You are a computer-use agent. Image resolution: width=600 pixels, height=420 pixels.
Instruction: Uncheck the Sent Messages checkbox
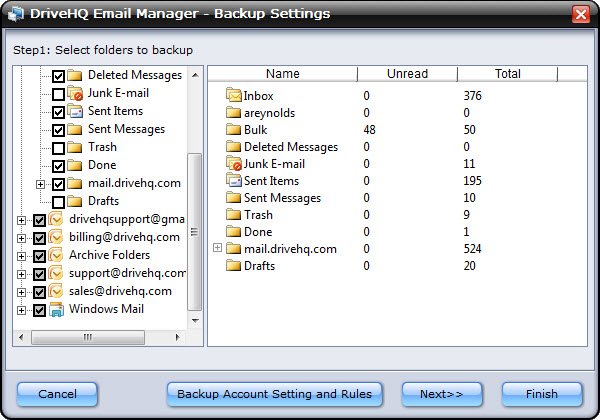tap(58, 130)
